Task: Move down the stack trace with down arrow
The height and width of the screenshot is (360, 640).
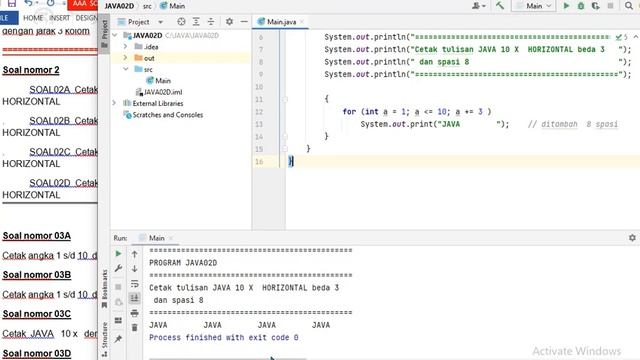Action: [135, 269]
